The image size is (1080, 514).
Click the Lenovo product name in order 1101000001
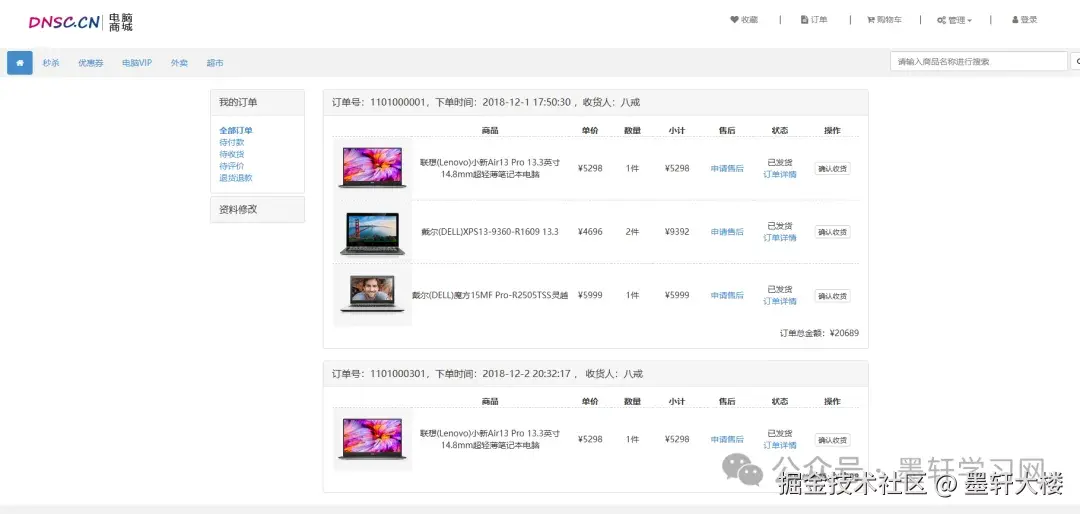[490, 168]
